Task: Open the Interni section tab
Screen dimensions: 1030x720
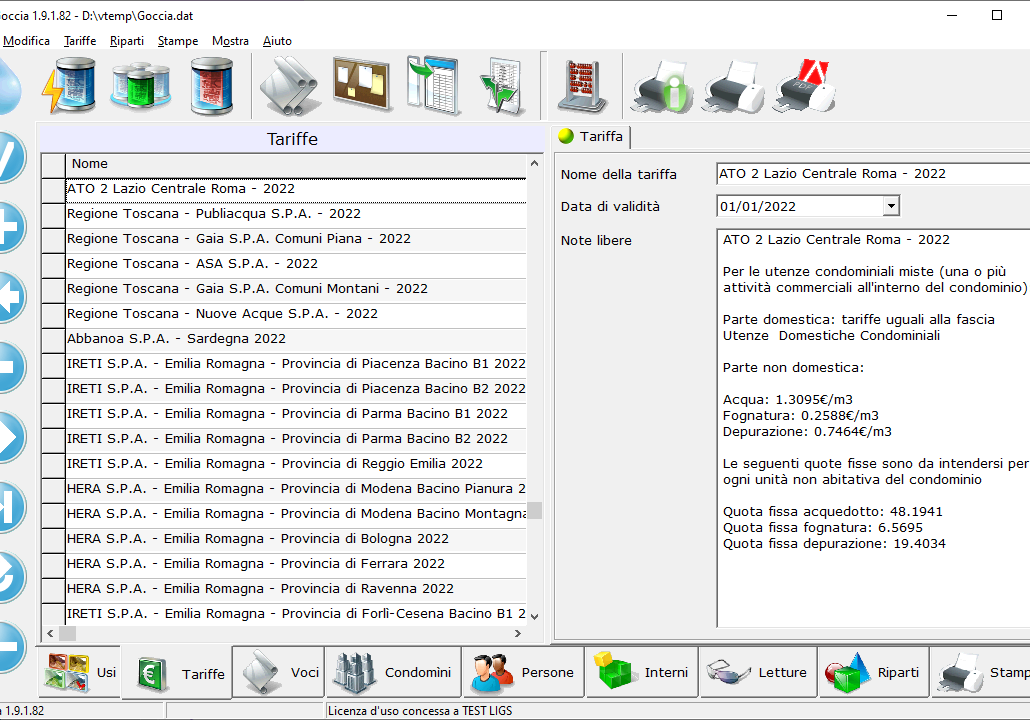Action: click(642, 672)
